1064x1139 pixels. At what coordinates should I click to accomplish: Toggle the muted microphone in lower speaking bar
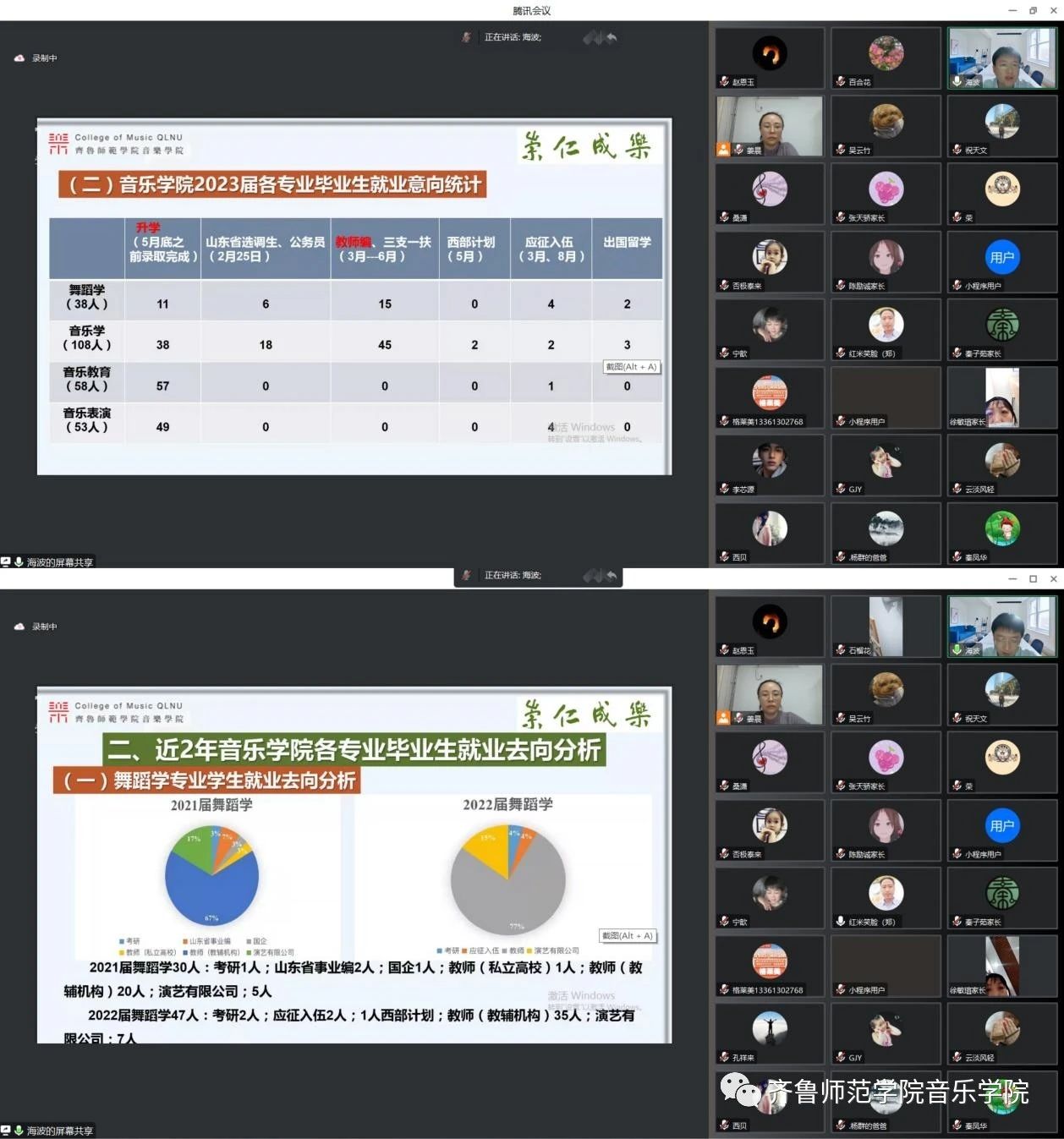tap(466, 575)
